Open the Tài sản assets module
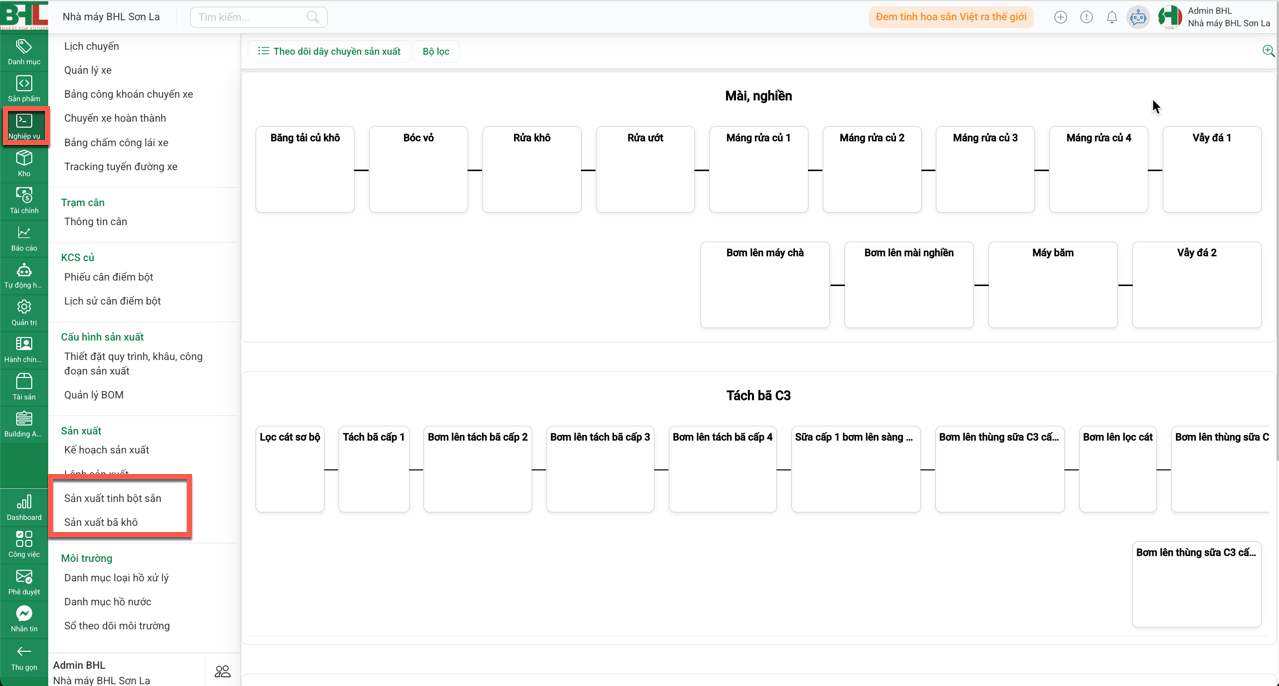1279x686 pixels. click(24, 386)
